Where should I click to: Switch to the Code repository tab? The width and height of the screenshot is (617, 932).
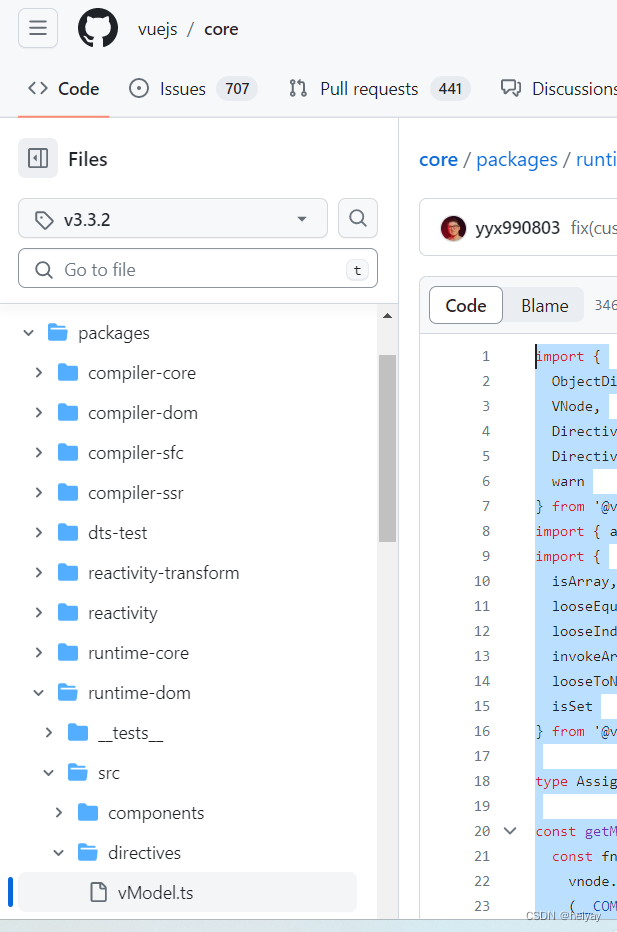click(64, 89)
